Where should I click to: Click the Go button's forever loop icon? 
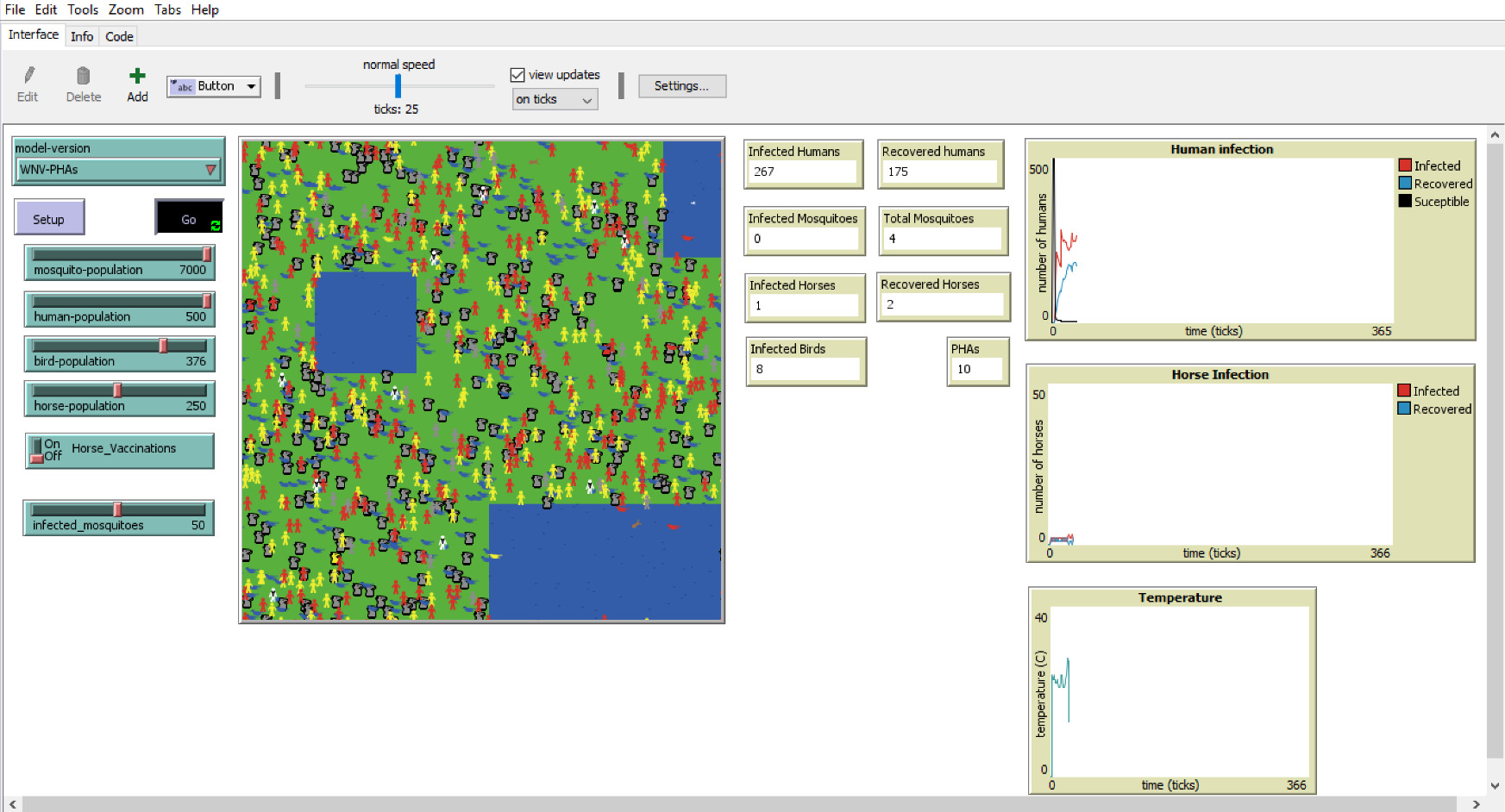215,225
